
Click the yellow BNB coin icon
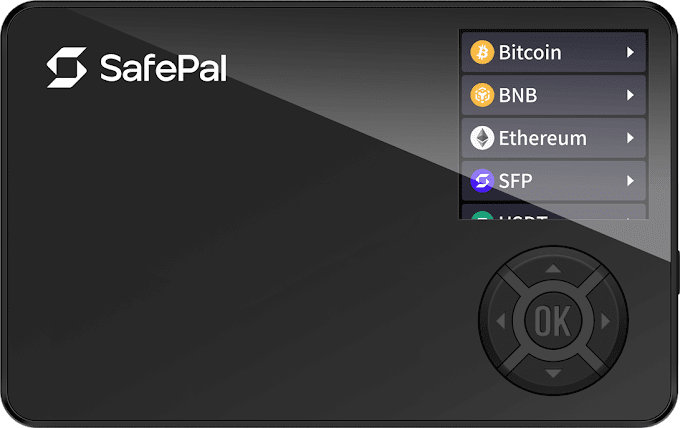(x=482, y=95)
